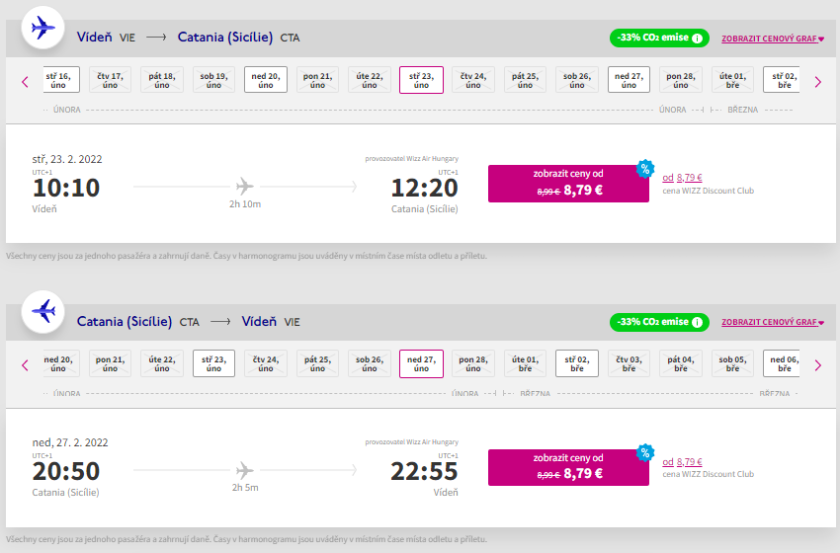Click discount percent badge on outbound price

tap(645, 168)
